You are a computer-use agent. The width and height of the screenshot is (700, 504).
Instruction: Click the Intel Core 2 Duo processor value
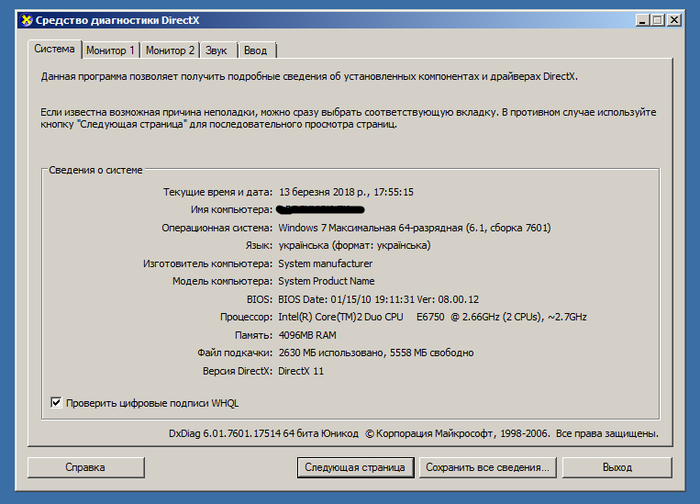[x=432, y=317]
